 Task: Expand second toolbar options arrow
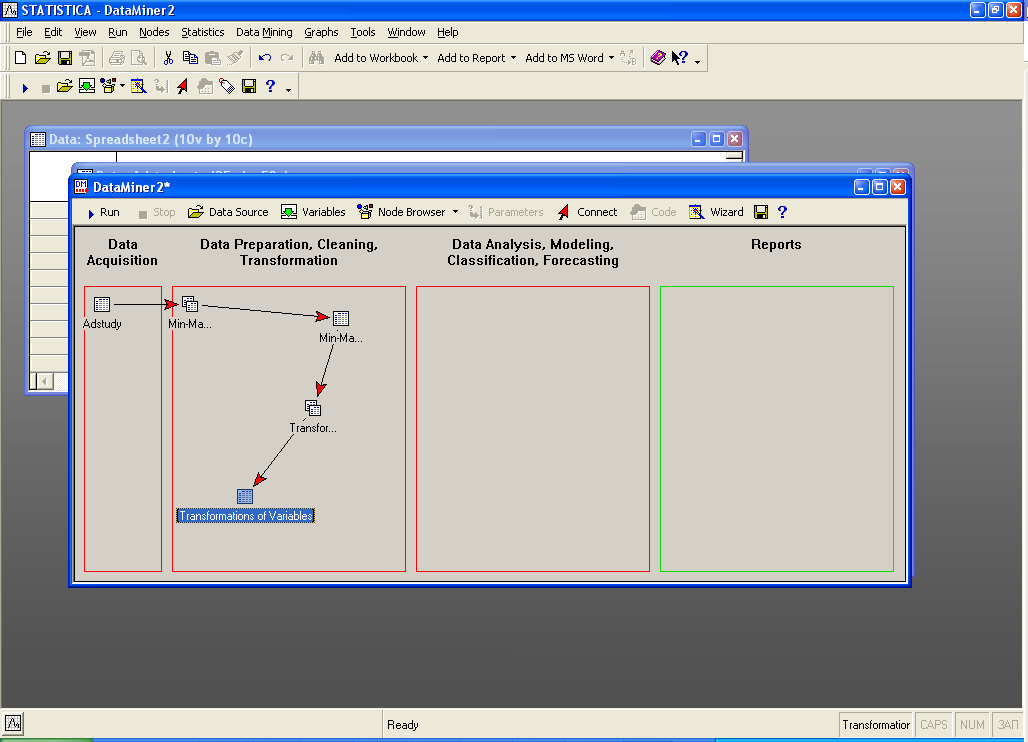[288, 90]
